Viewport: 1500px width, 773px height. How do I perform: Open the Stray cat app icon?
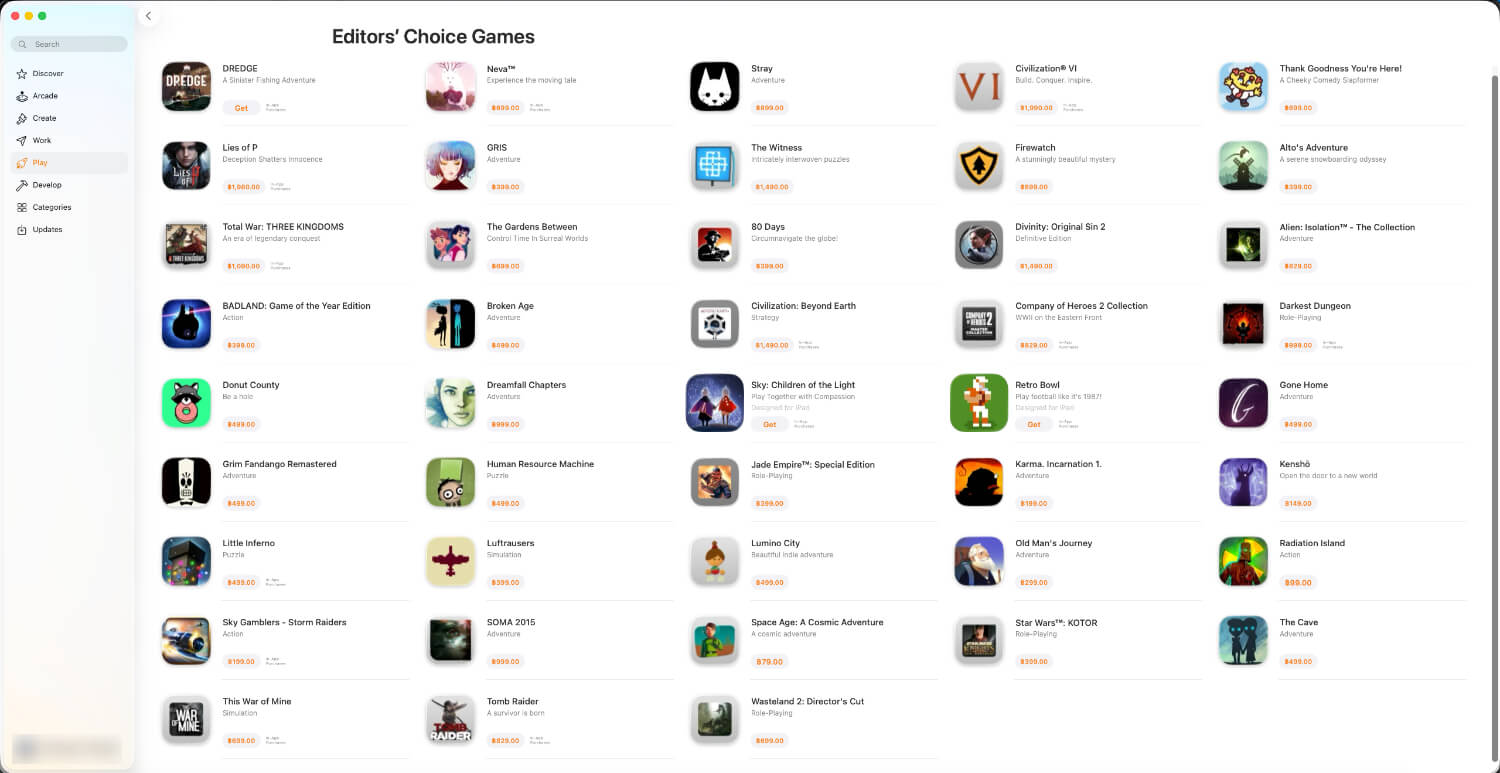click(x=715, y=86)
